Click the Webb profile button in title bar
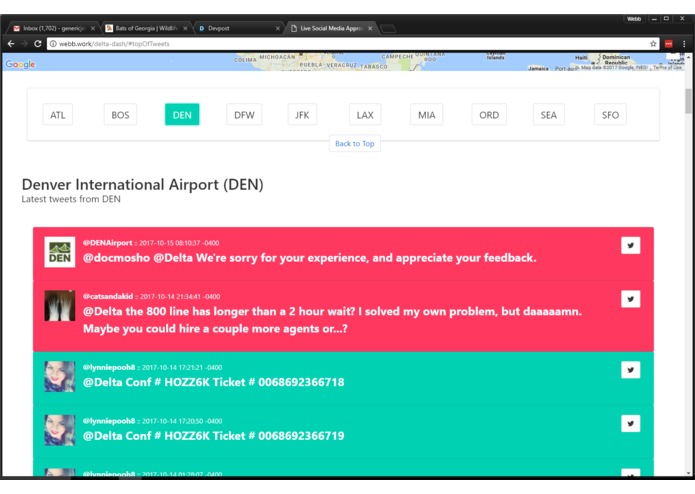695x494 pixels. pos(634,19)
